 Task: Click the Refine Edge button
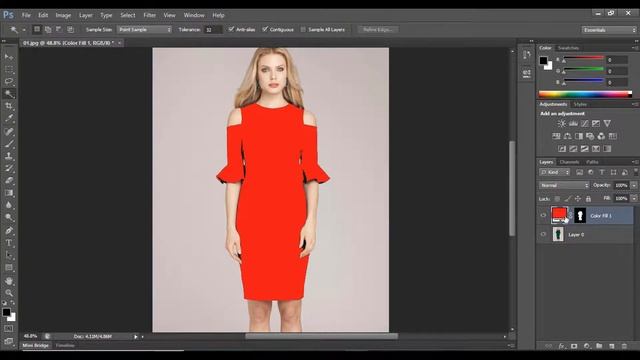coord(378,29)
